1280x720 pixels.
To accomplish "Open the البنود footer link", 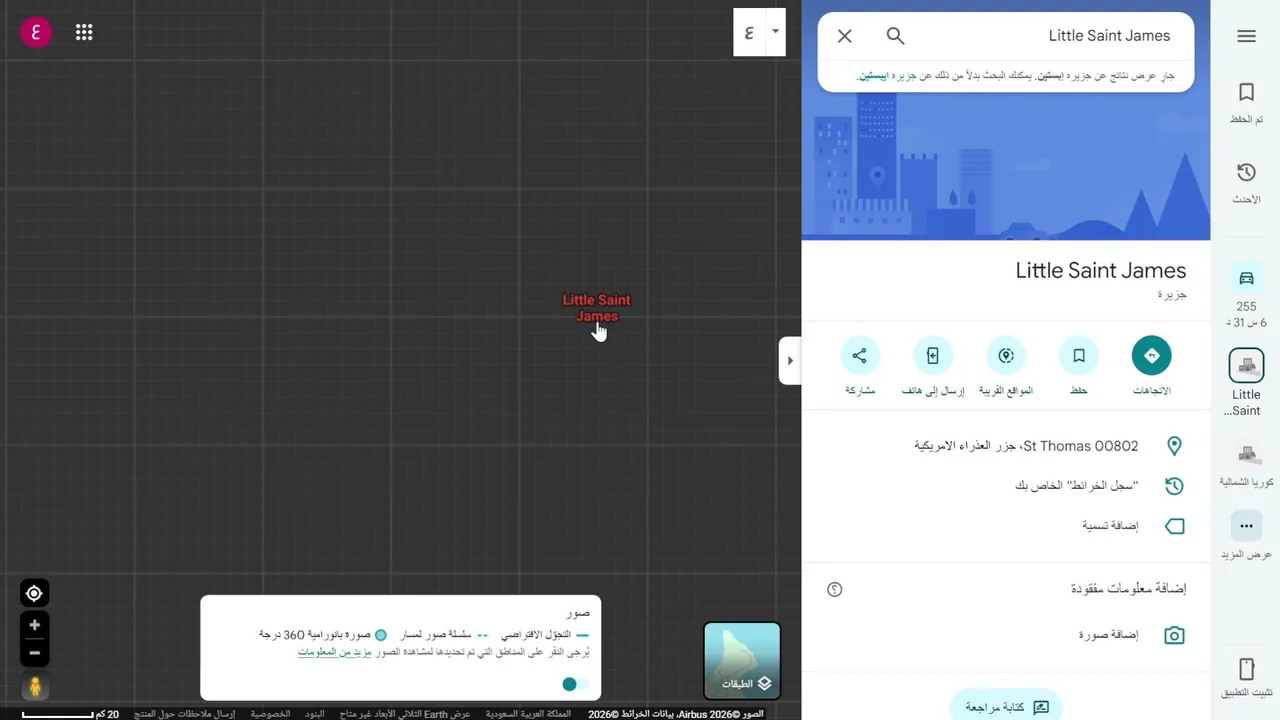I will pyautogui.click(x=315, y=714).
